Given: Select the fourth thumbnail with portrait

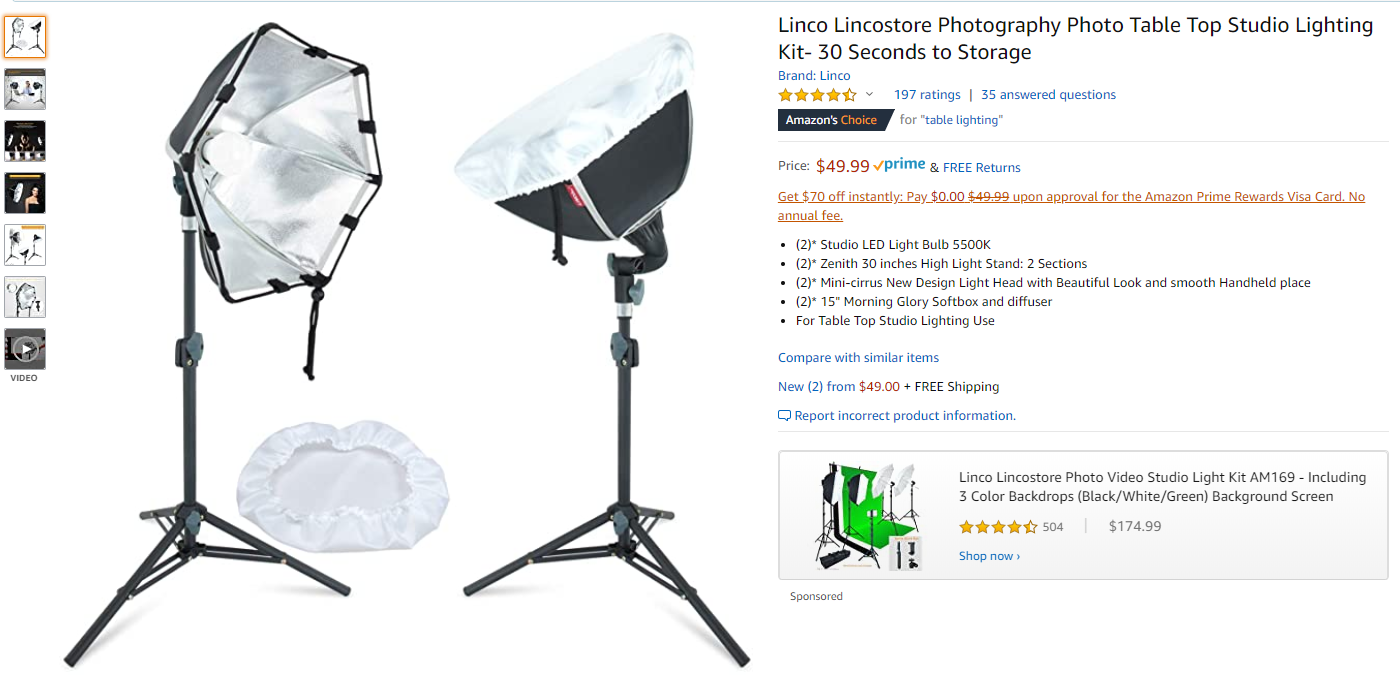Looking at the screenshot, I should tap(25, 193).
